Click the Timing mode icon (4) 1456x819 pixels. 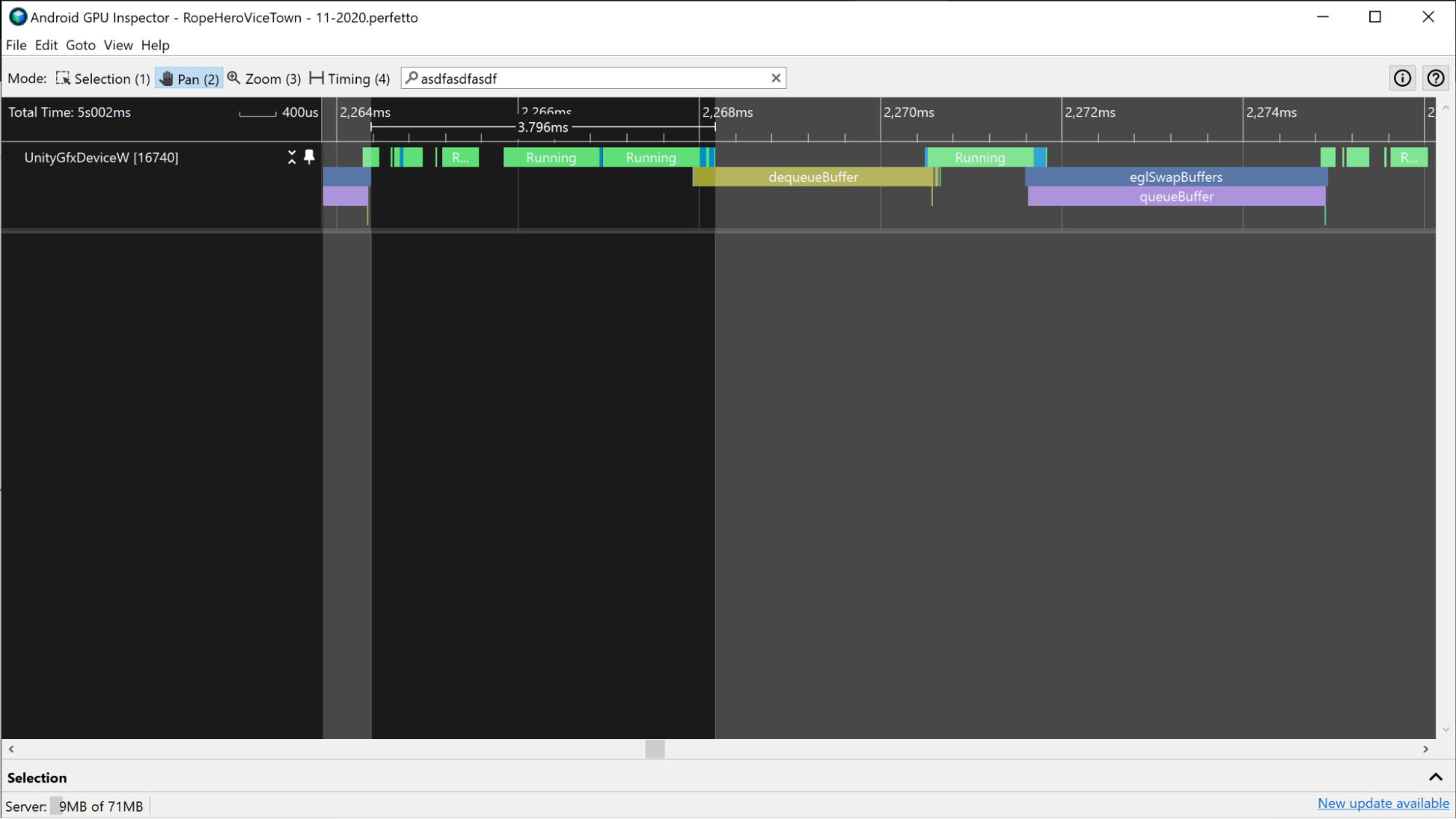click(316, 78)
